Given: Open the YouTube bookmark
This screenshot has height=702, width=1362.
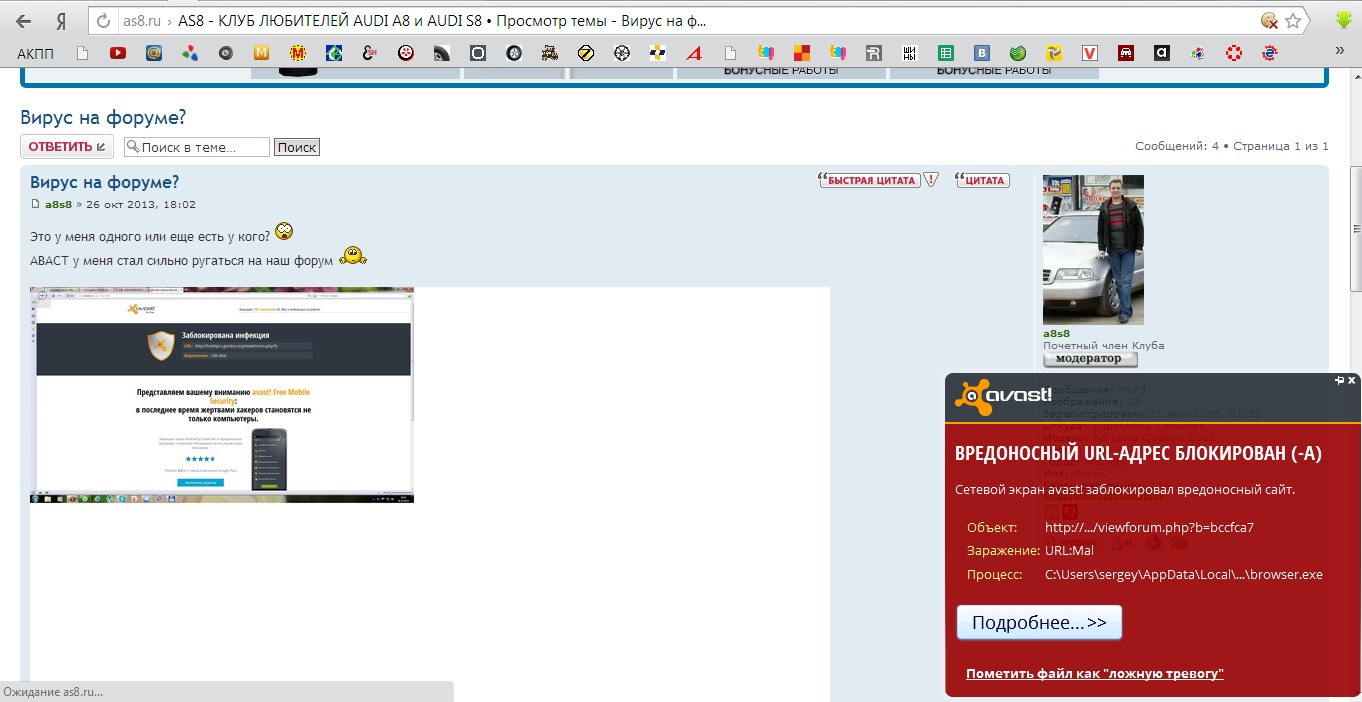Looking at the screenshot, I should [x=118, y=53].
